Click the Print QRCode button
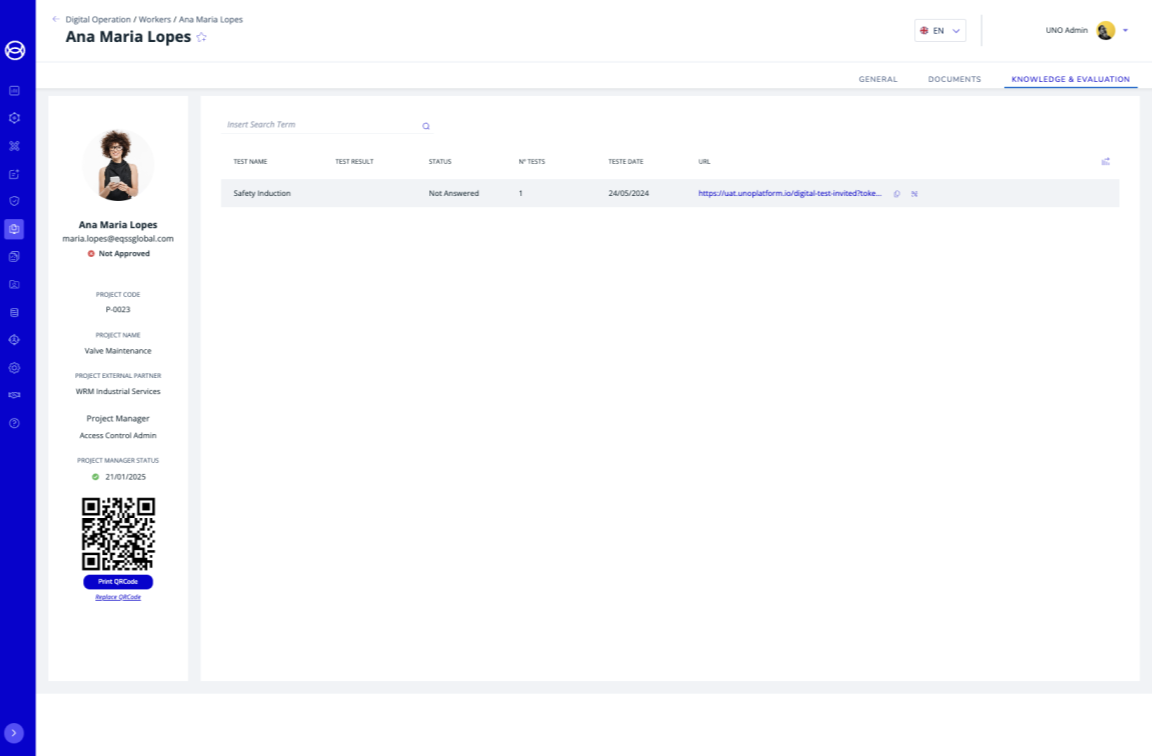 point(118,582)
